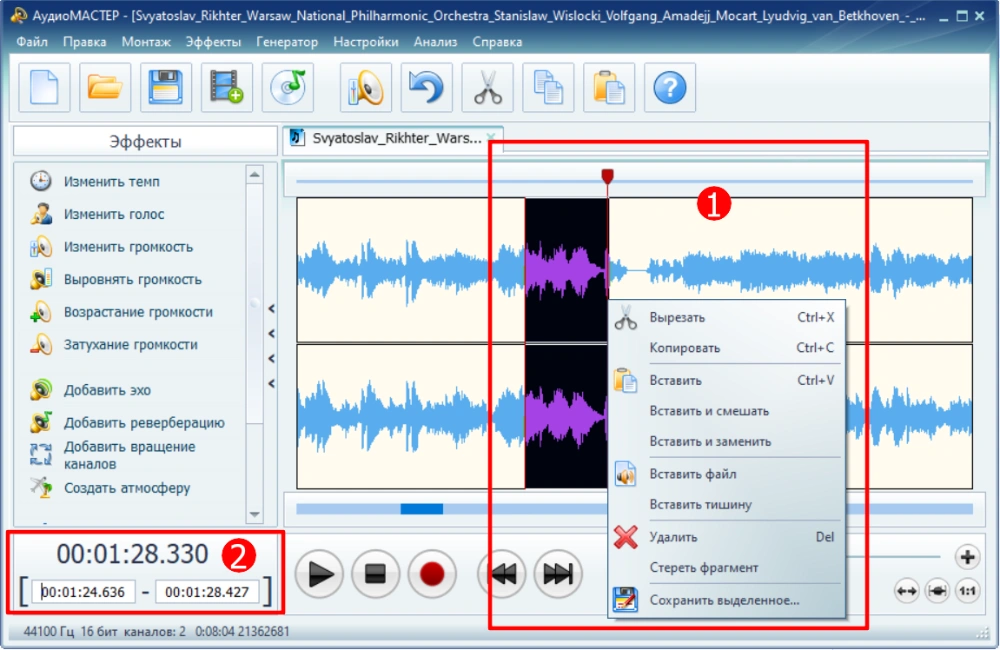
Task: Click the selection end time field
Action: point(207,592)
